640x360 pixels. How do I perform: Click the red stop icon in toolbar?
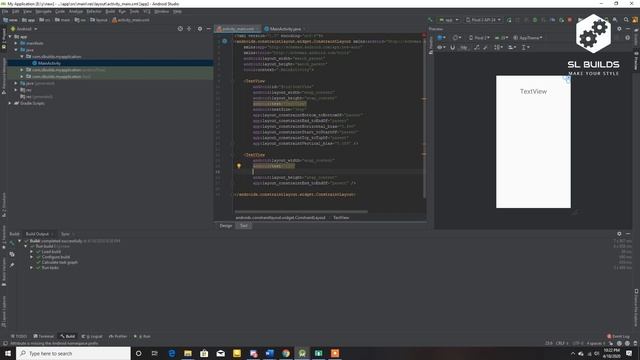click(x=570, y=20)
